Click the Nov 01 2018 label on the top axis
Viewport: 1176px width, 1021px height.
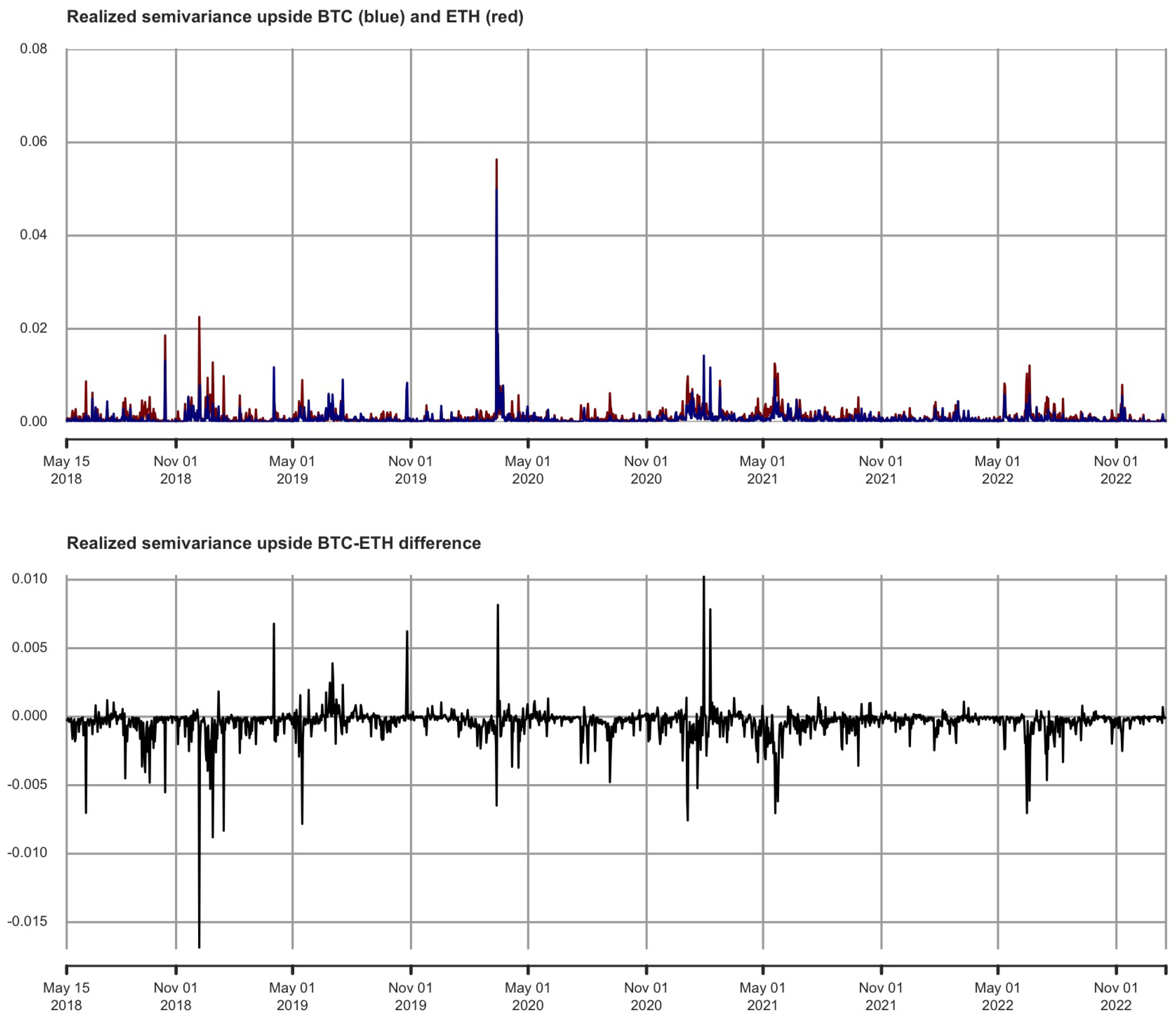point(175,470)
